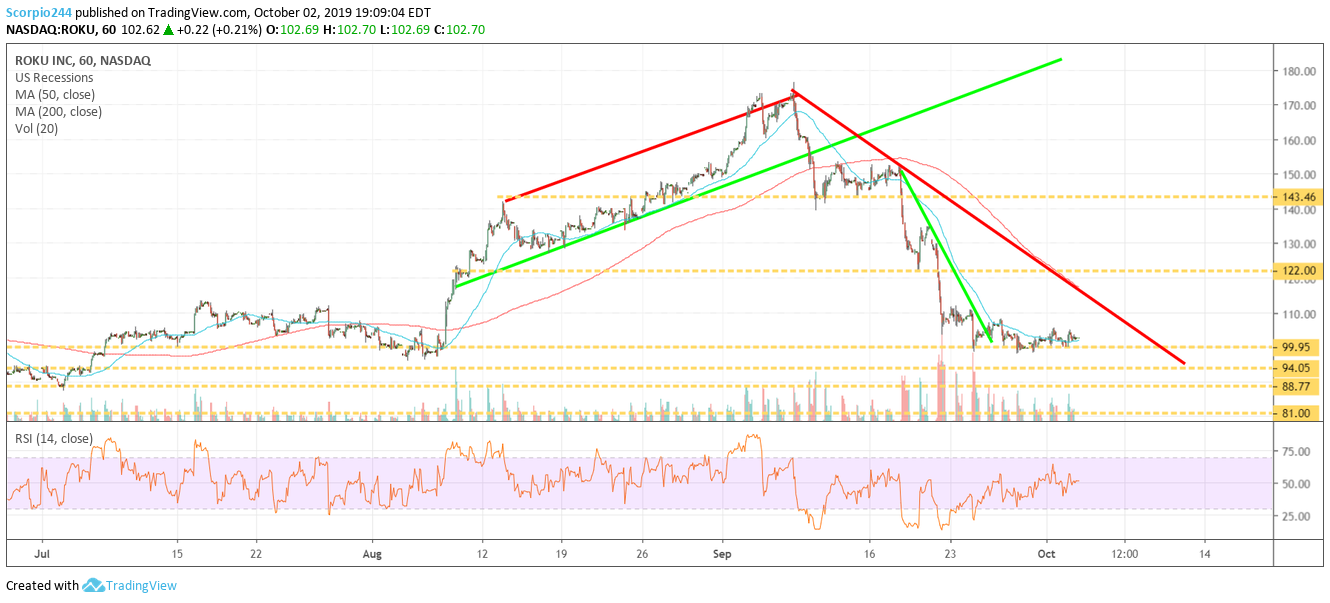Click the TradingView cloud logo icon
The image size is (1330, 603).
point(93,586)
